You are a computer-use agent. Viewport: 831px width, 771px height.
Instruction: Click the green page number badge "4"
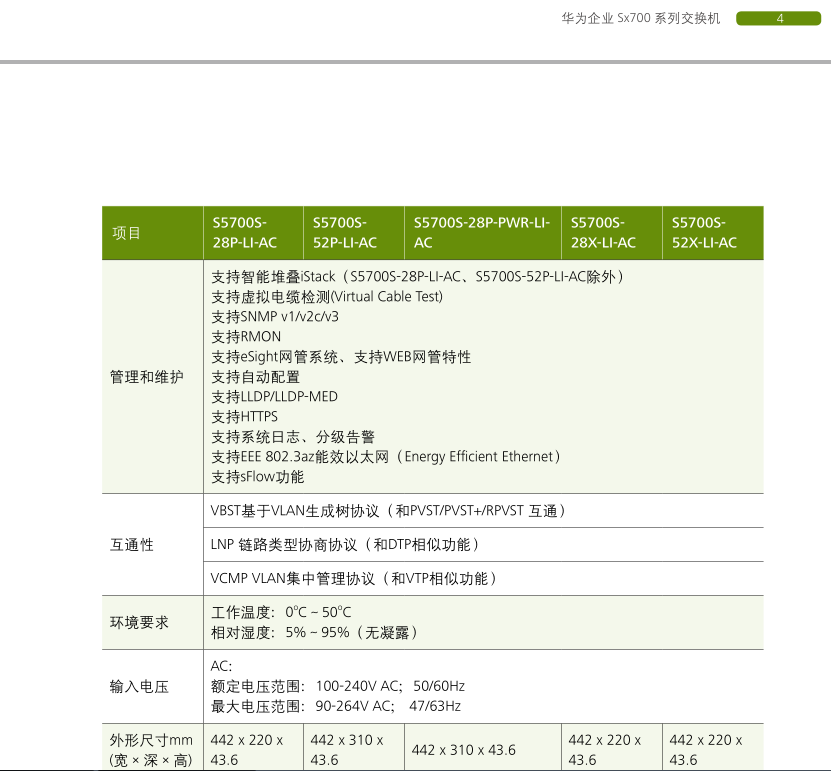click(x=779, y=19)
